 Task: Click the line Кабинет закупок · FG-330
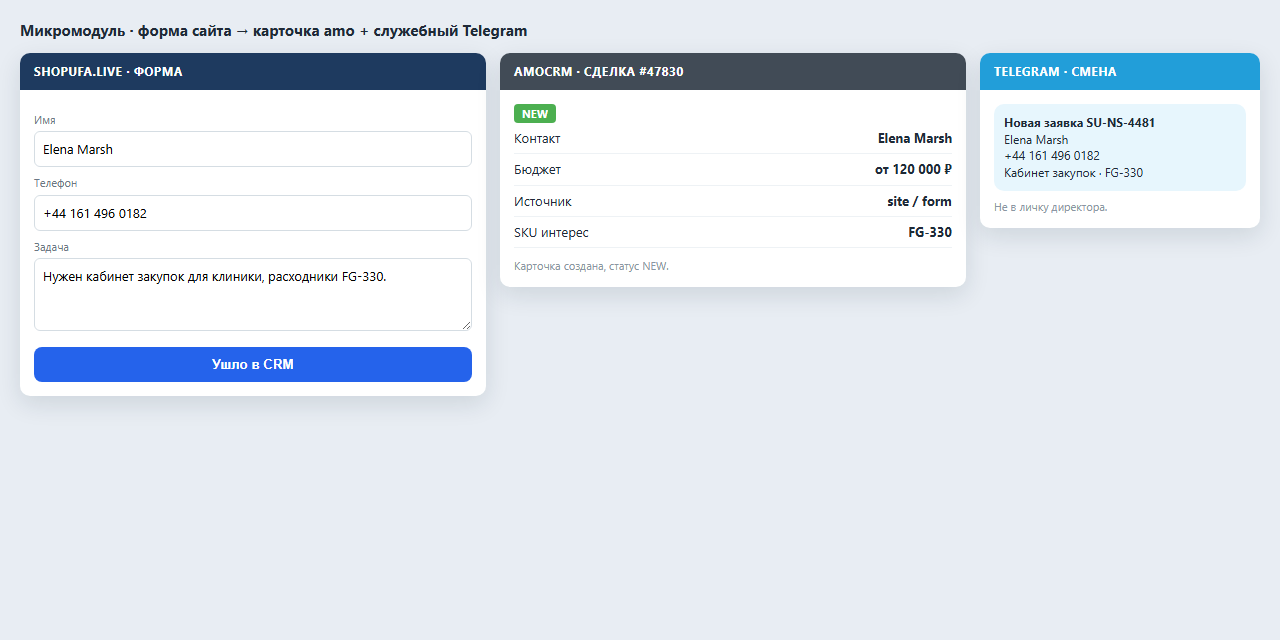tap(1073, 173)
